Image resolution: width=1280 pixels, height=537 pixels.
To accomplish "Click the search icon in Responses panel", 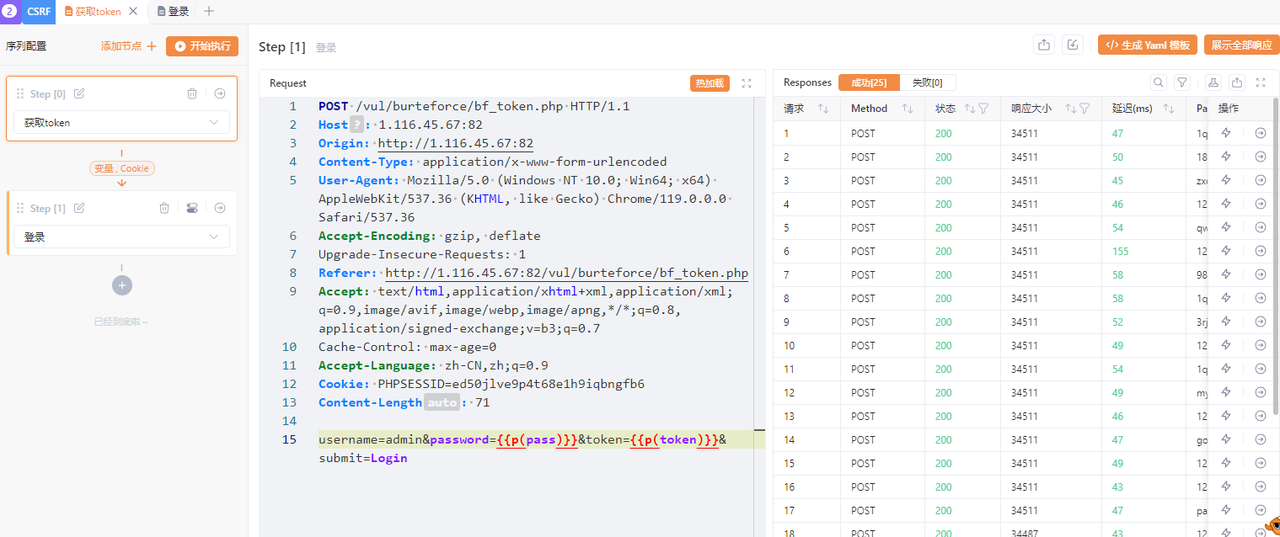I will pos(1158,83).
